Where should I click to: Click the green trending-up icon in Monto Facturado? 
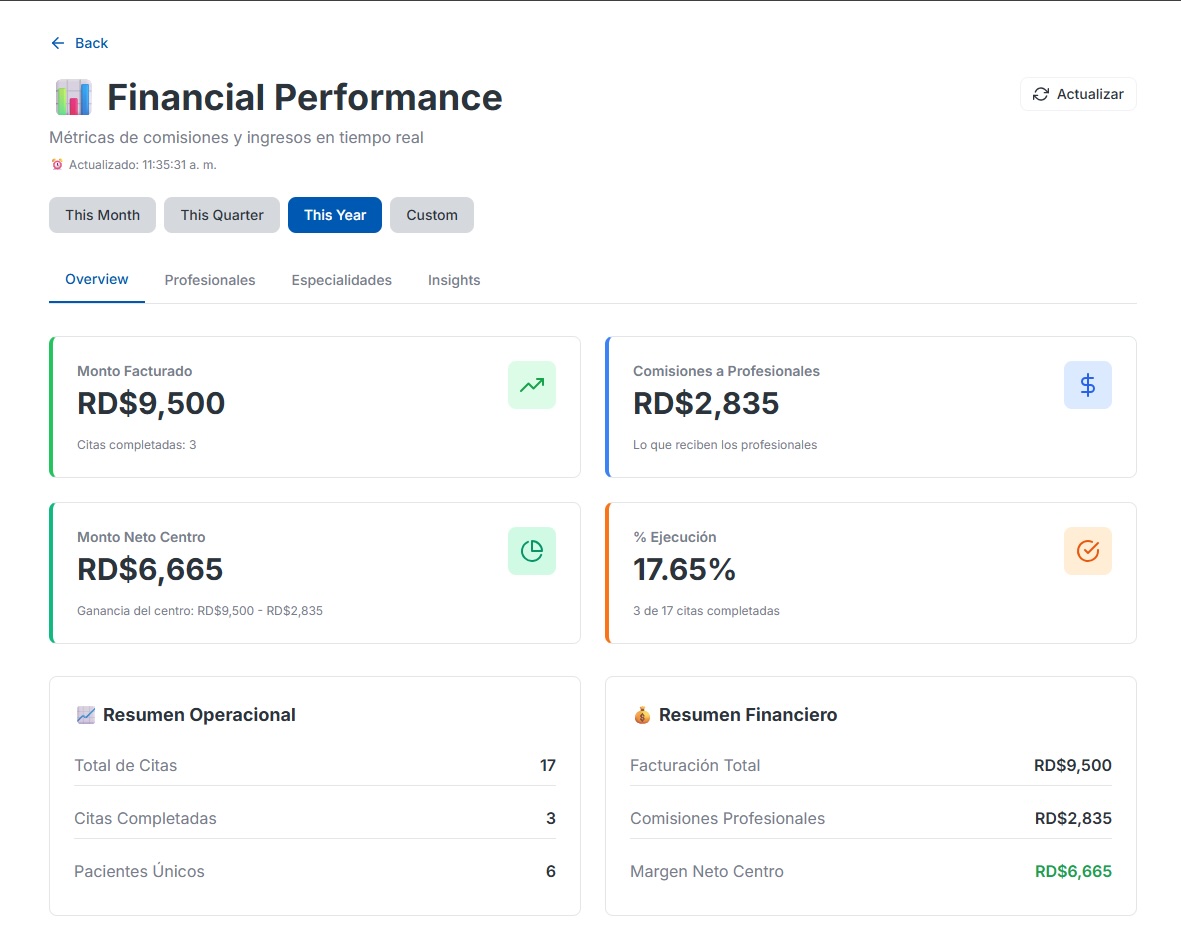pyautogui.click(x=532, y=385)
